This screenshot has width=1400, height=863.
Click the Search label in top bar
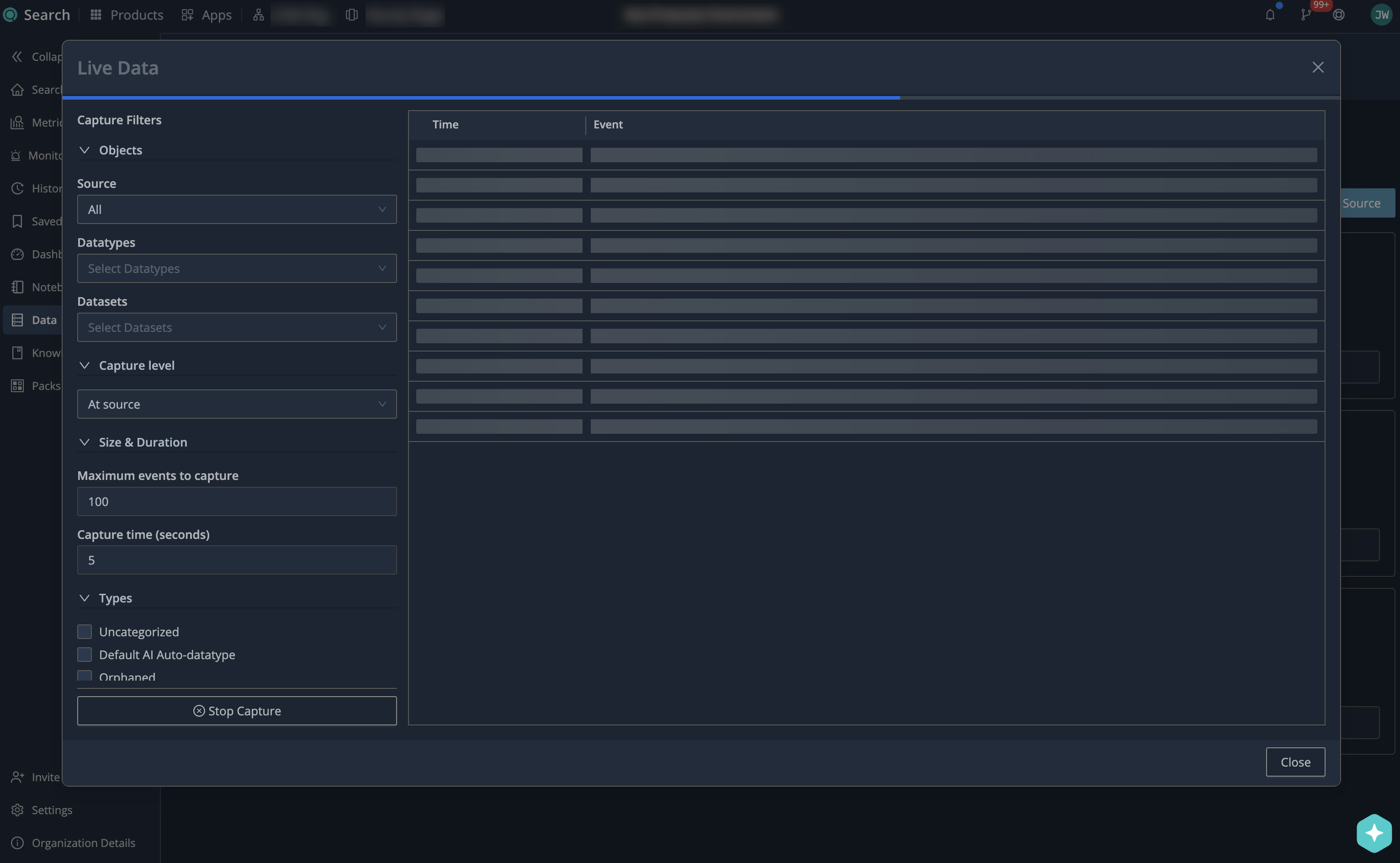pos(47,14)
